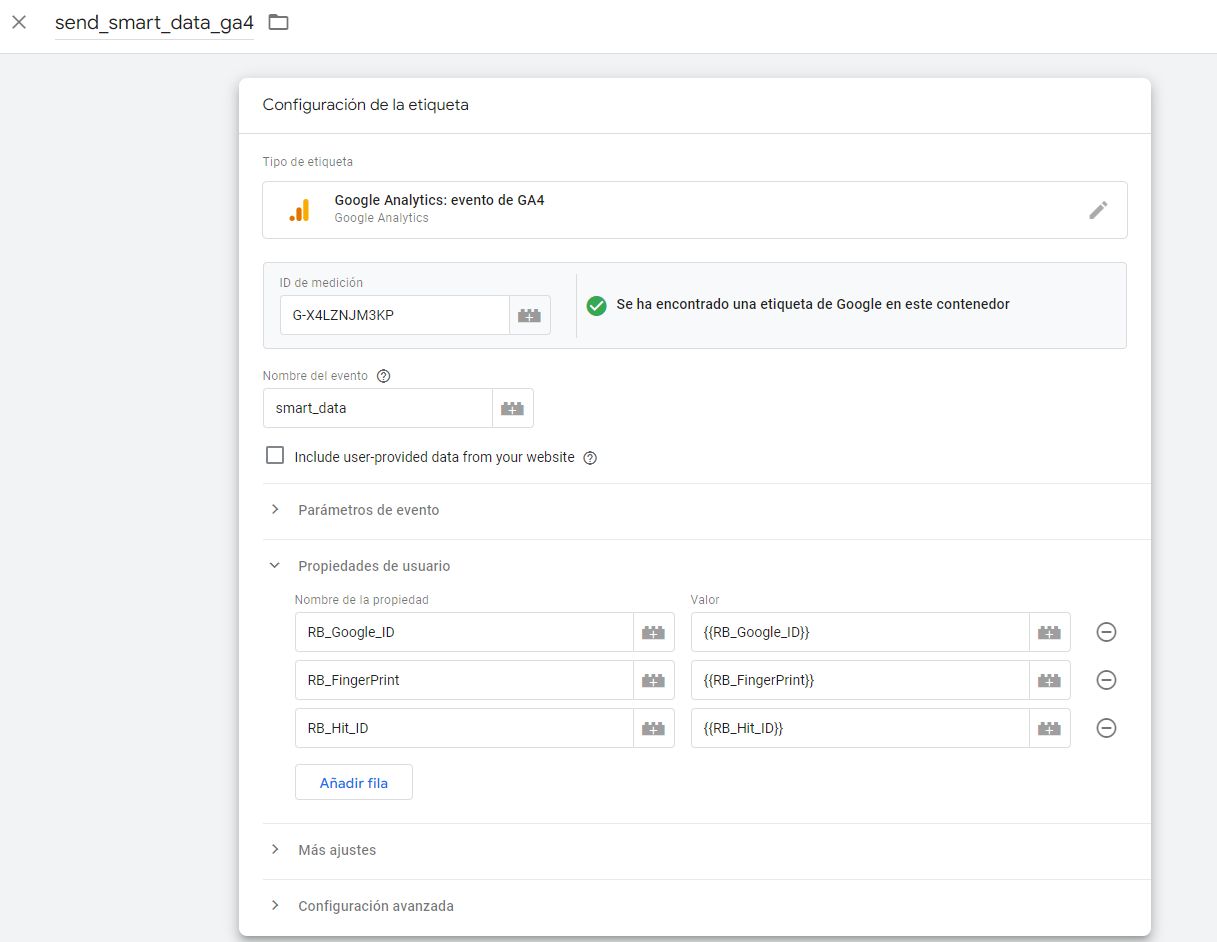
Task: Open help icon next to Nombre del evento
Action: (383, 376)
